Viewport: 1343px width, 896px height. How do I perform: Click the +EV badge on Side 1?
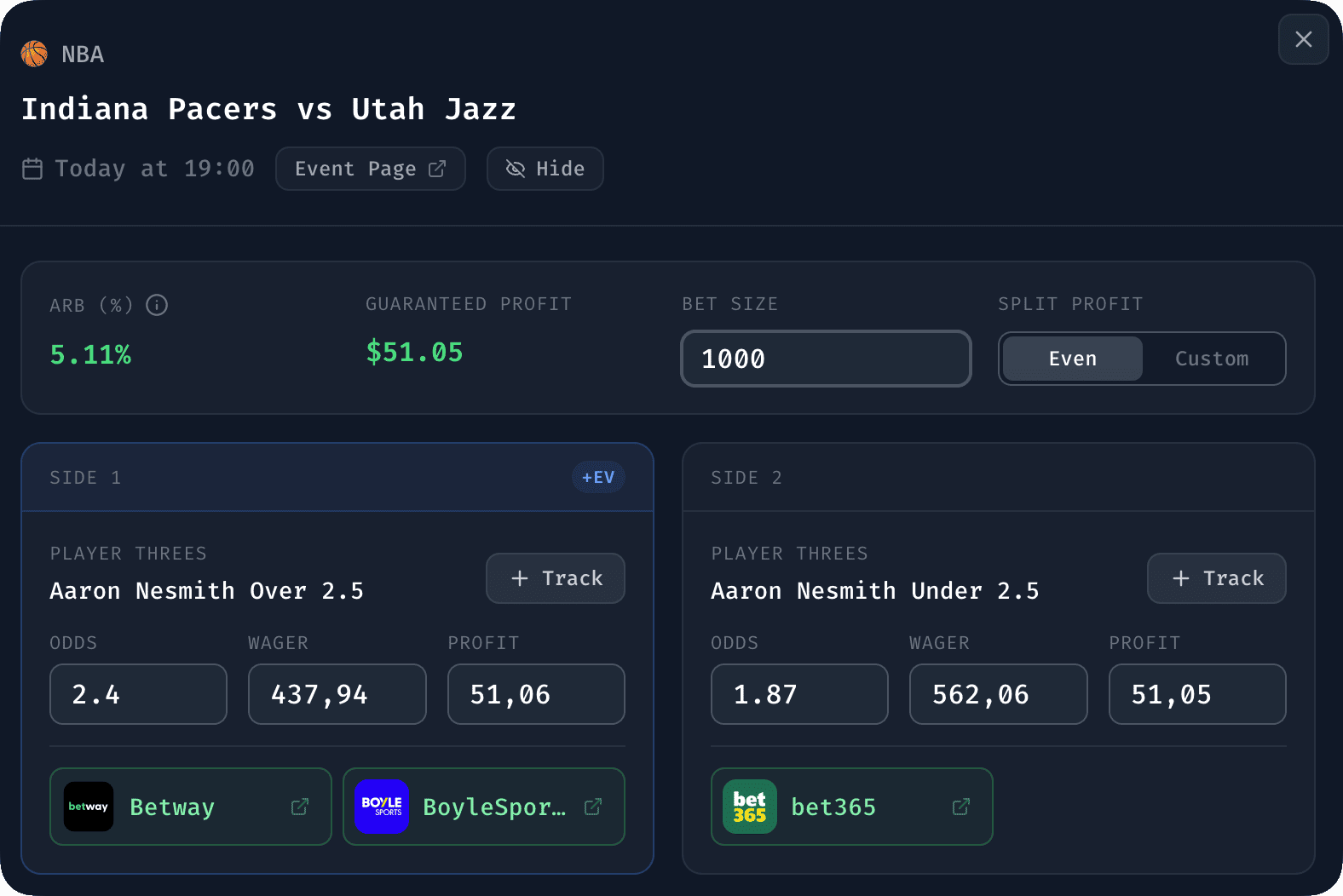(x=598, y=477)
